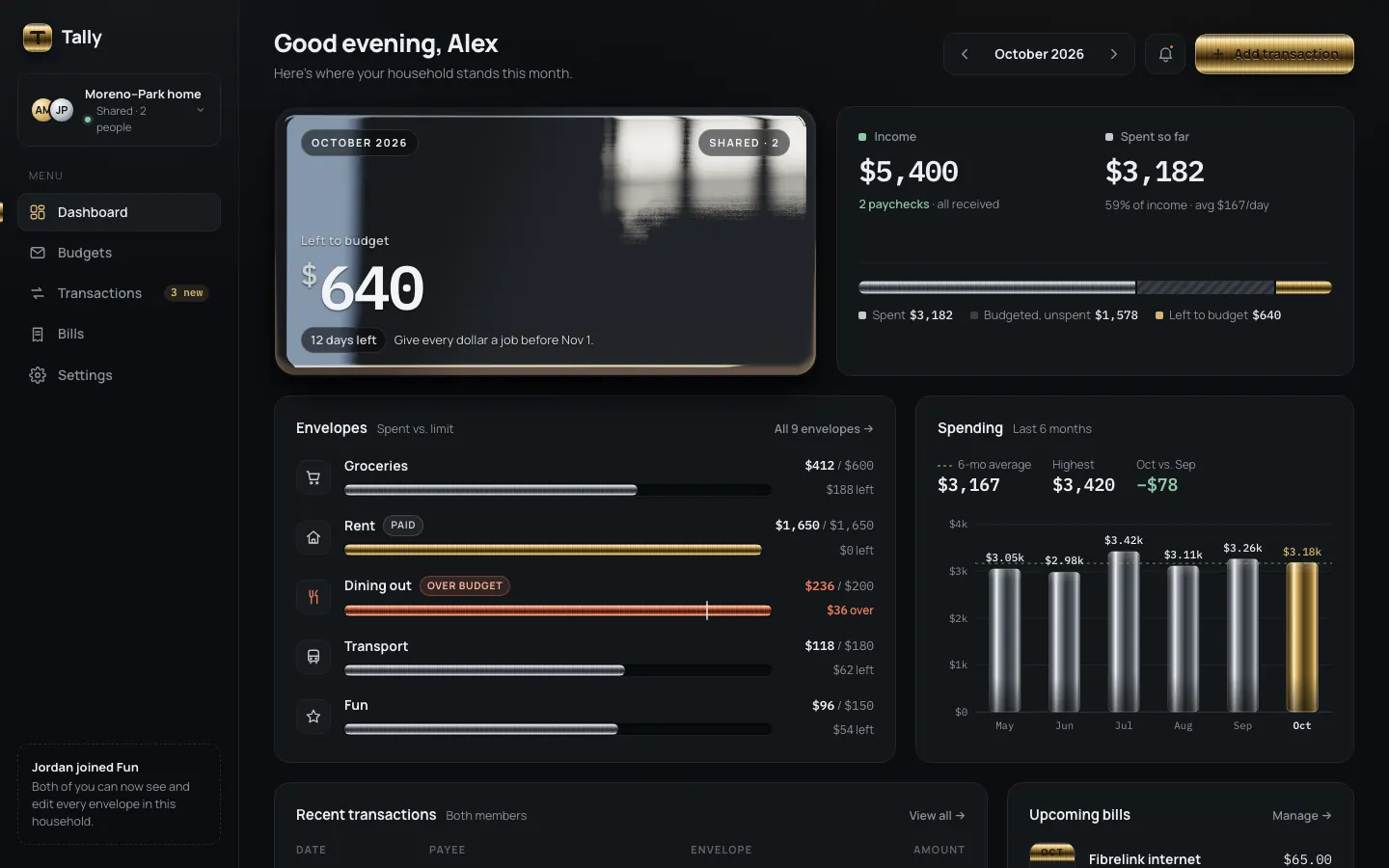
Task: Click the Bills receipt icon in the sidebar
Action: (38, 334)
